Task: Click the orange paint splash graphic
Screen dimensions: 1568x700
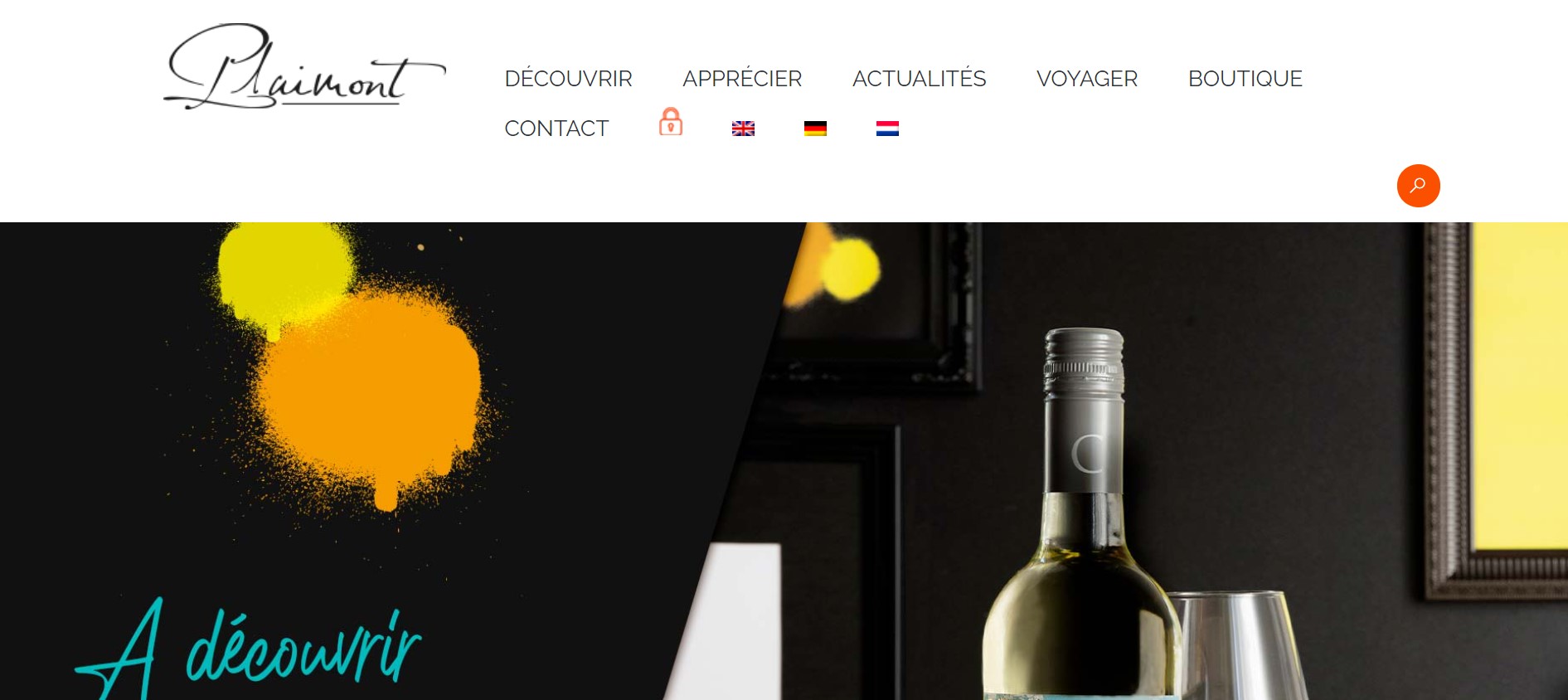Action: pos(369,398)
